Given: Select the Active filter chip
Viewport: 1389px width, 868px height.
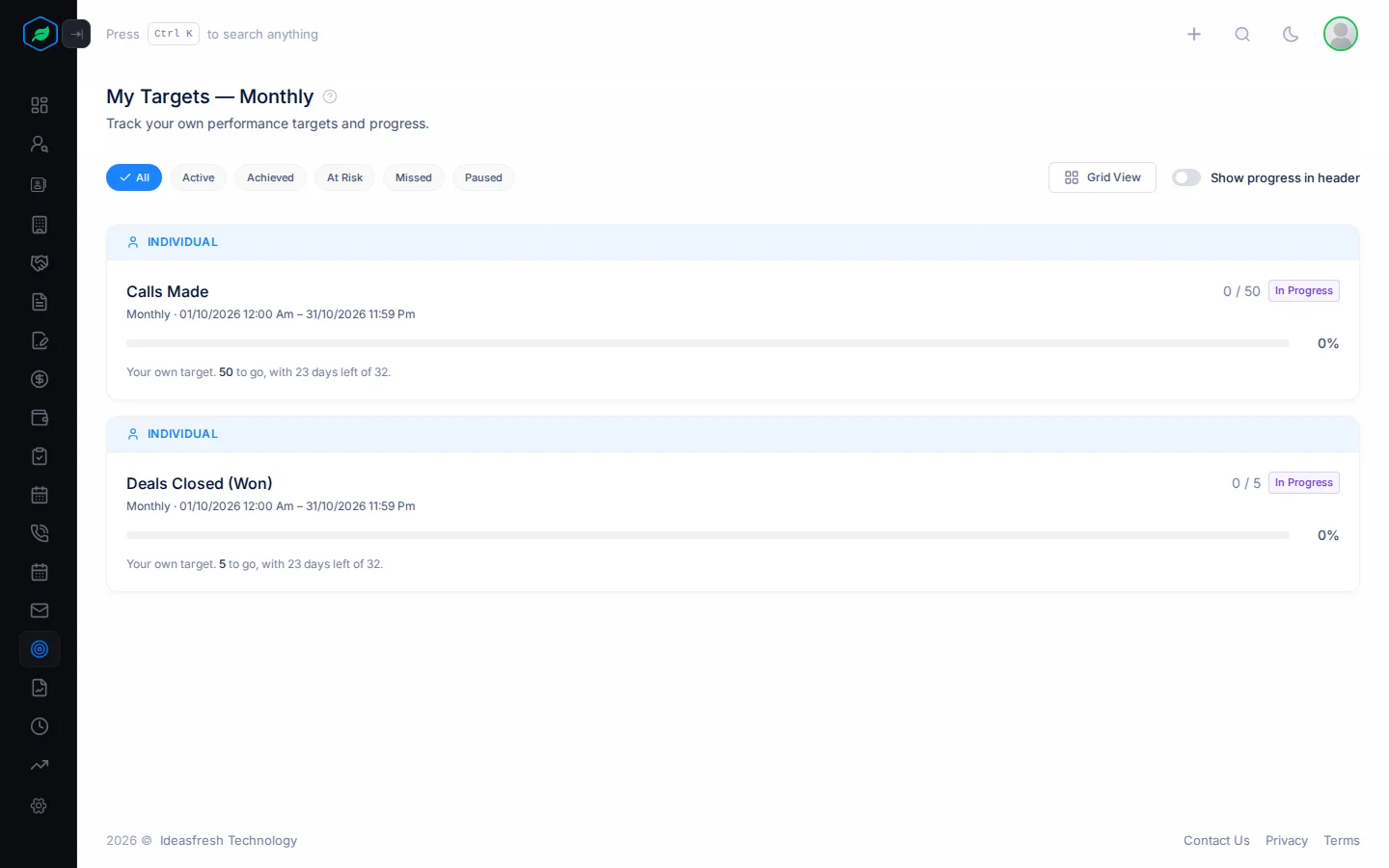Looking at the screenshot, I should point(199,177).
